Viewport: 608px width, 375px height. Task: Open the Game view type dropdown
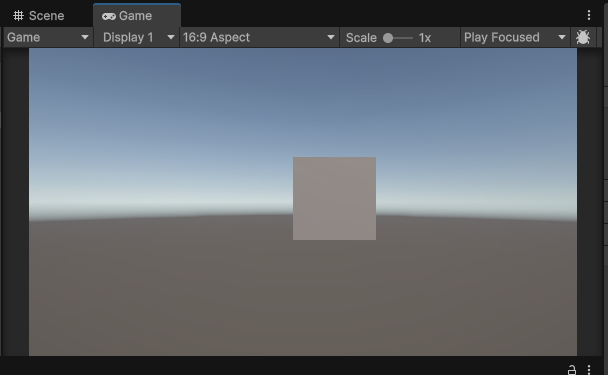tap(48, 37)
